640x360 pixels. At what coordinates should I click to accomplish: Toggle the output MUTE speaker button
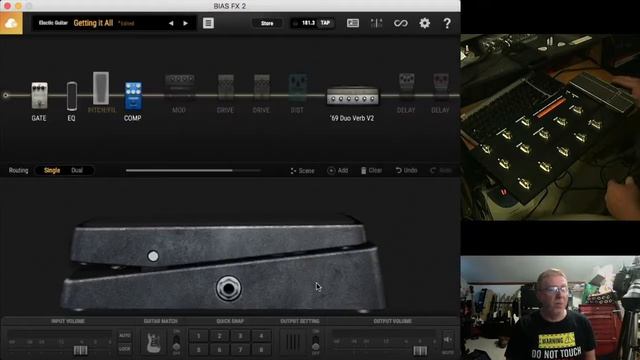coord(448,340)
